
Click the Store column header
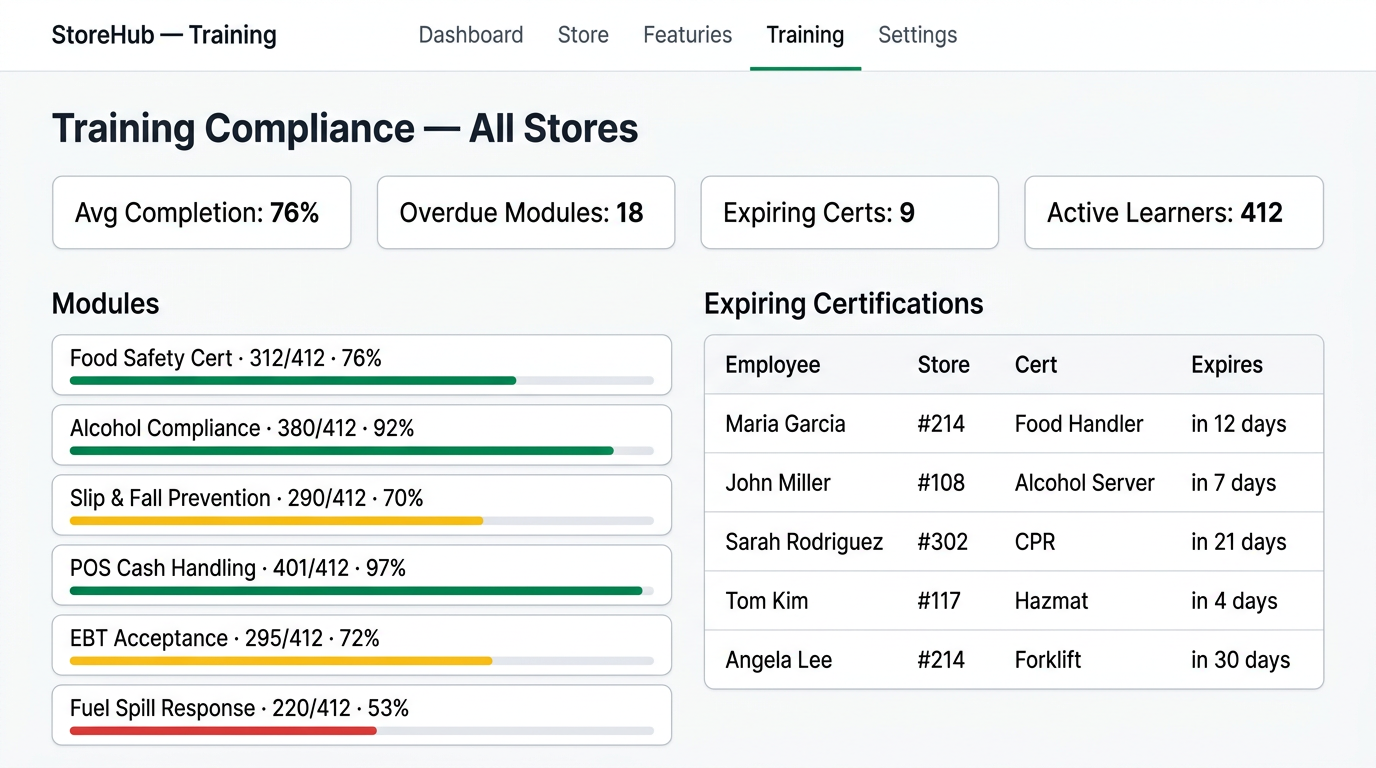pos(944,365)
